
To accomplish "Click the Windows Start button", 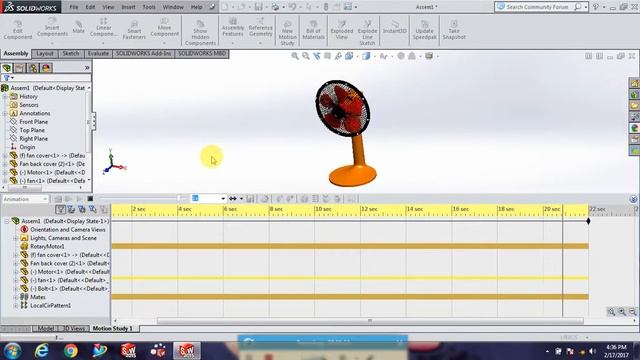I will 12,351.
